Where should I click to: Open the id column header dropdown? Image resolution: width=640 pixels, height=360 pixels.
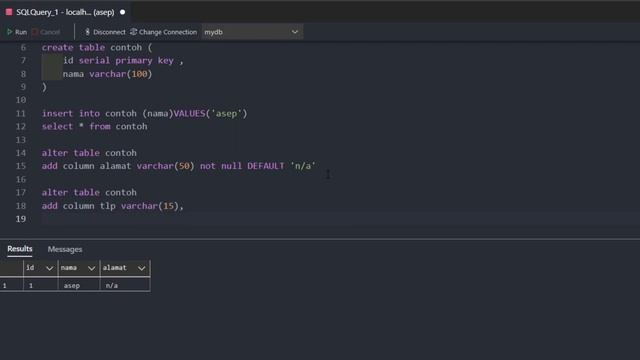[49, 268]
